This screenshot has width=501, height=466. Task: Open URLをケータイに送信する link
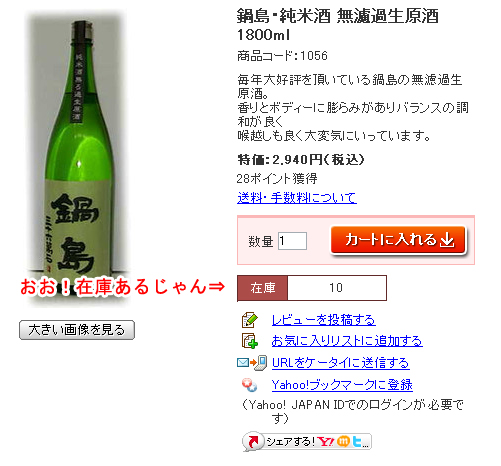pyautogui.click(x=341, y=363)
